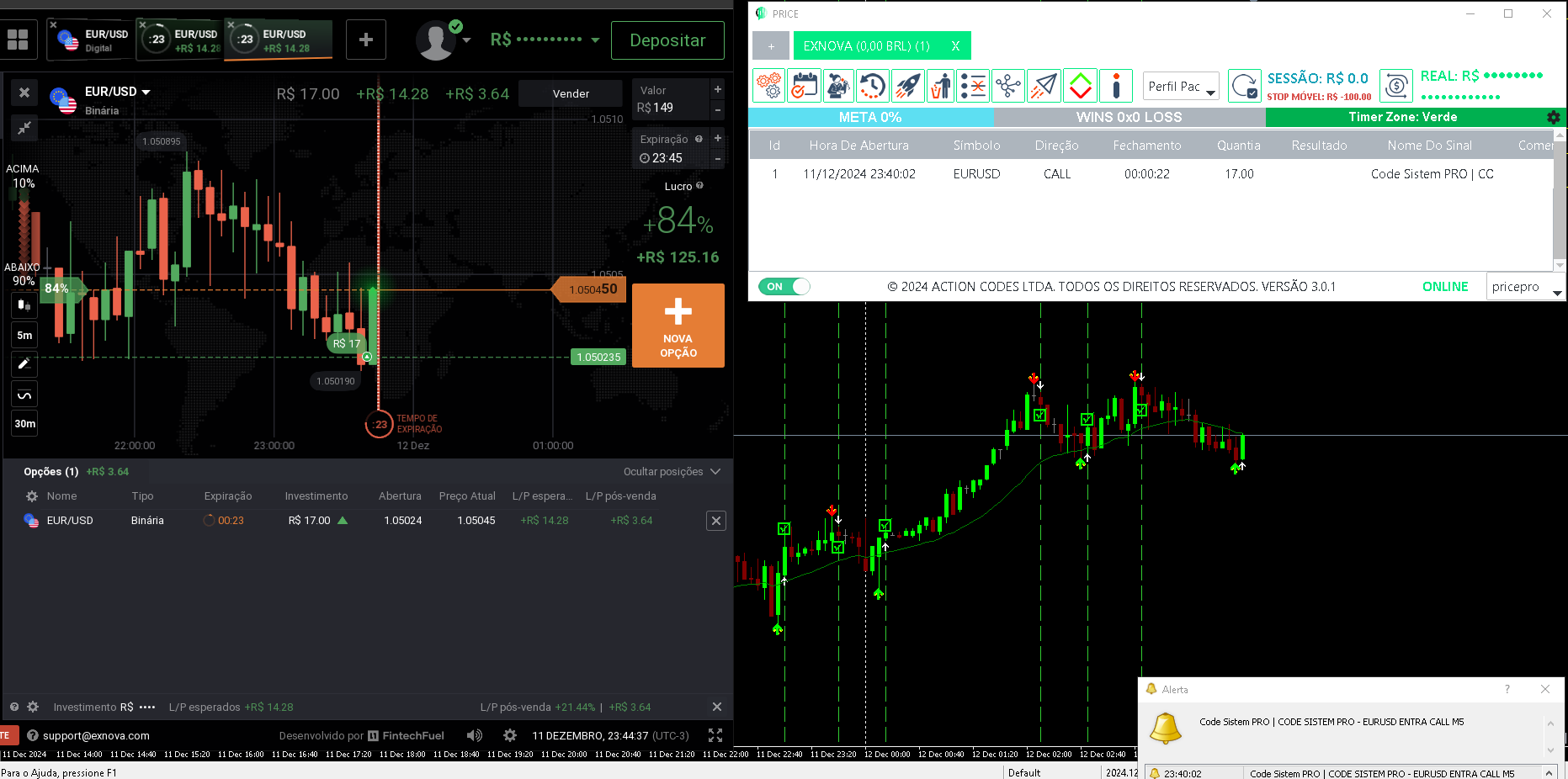Mute the platform sound speaker icon
The width and height of the screenshot is (1568, 779).
pos(474,735)
